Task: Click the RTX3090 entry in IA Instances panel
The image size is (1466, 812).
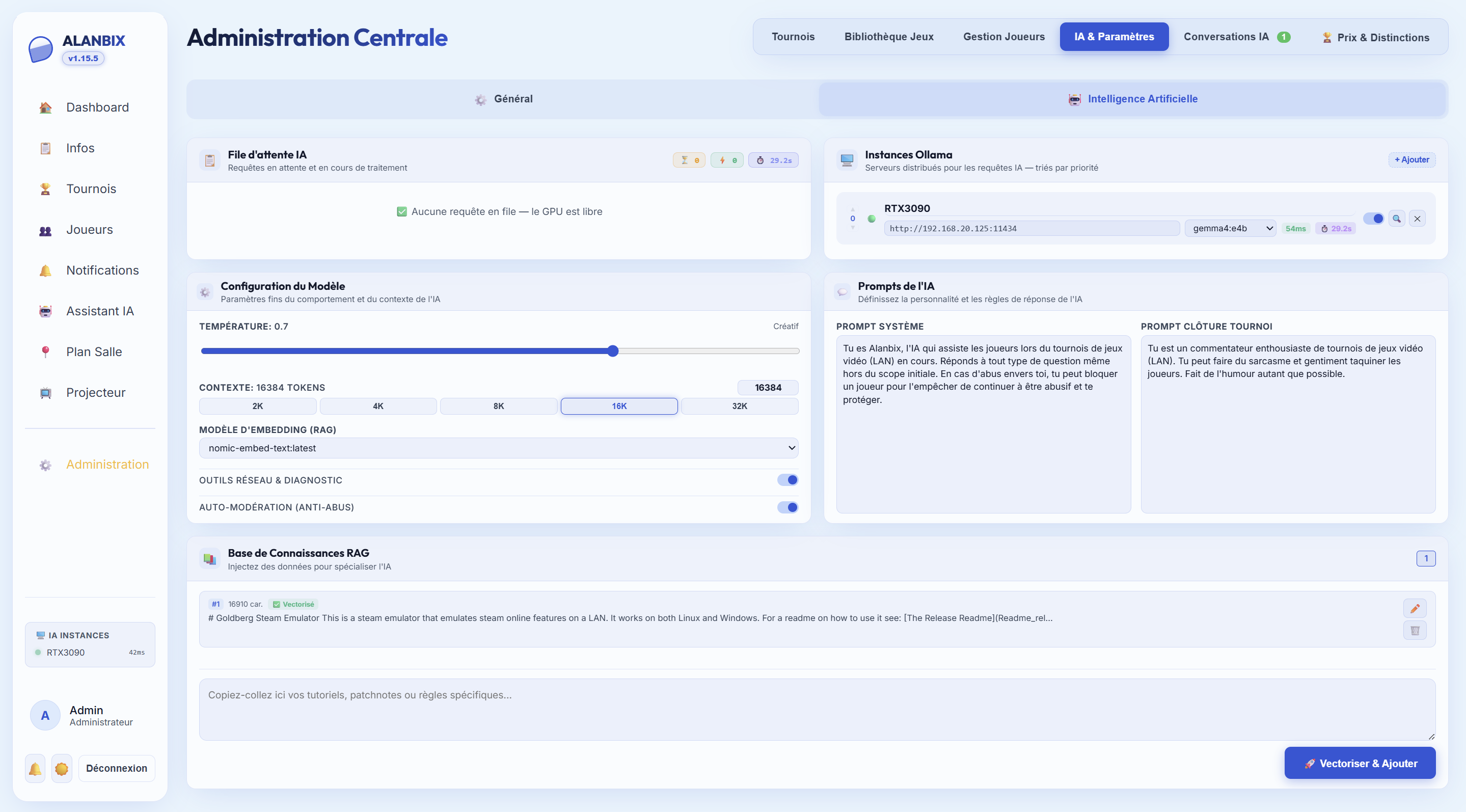Action: click(90, 653)
